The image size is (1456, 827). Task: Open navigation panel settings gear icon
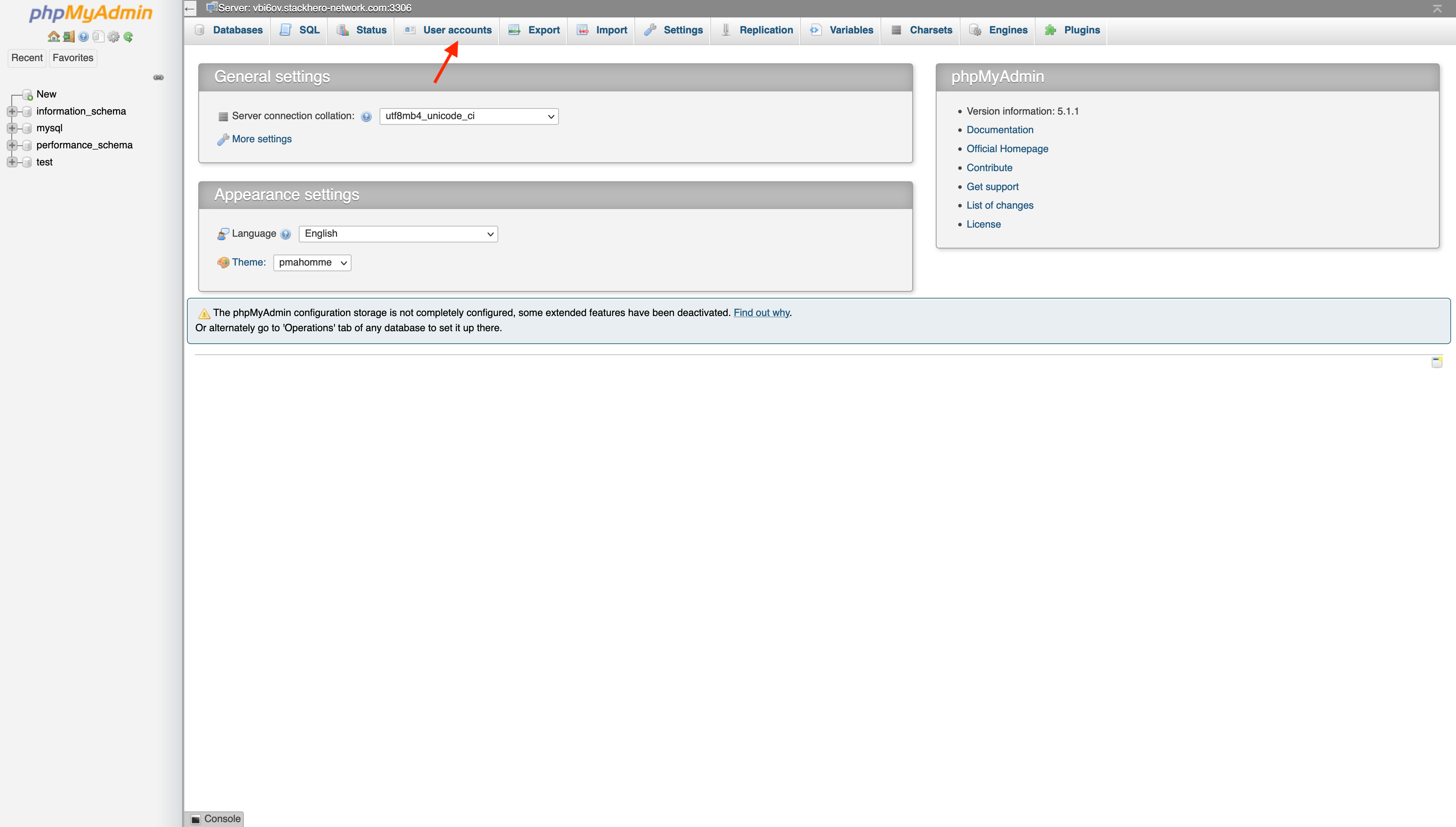pyautogui.click(x=113, y=37)
